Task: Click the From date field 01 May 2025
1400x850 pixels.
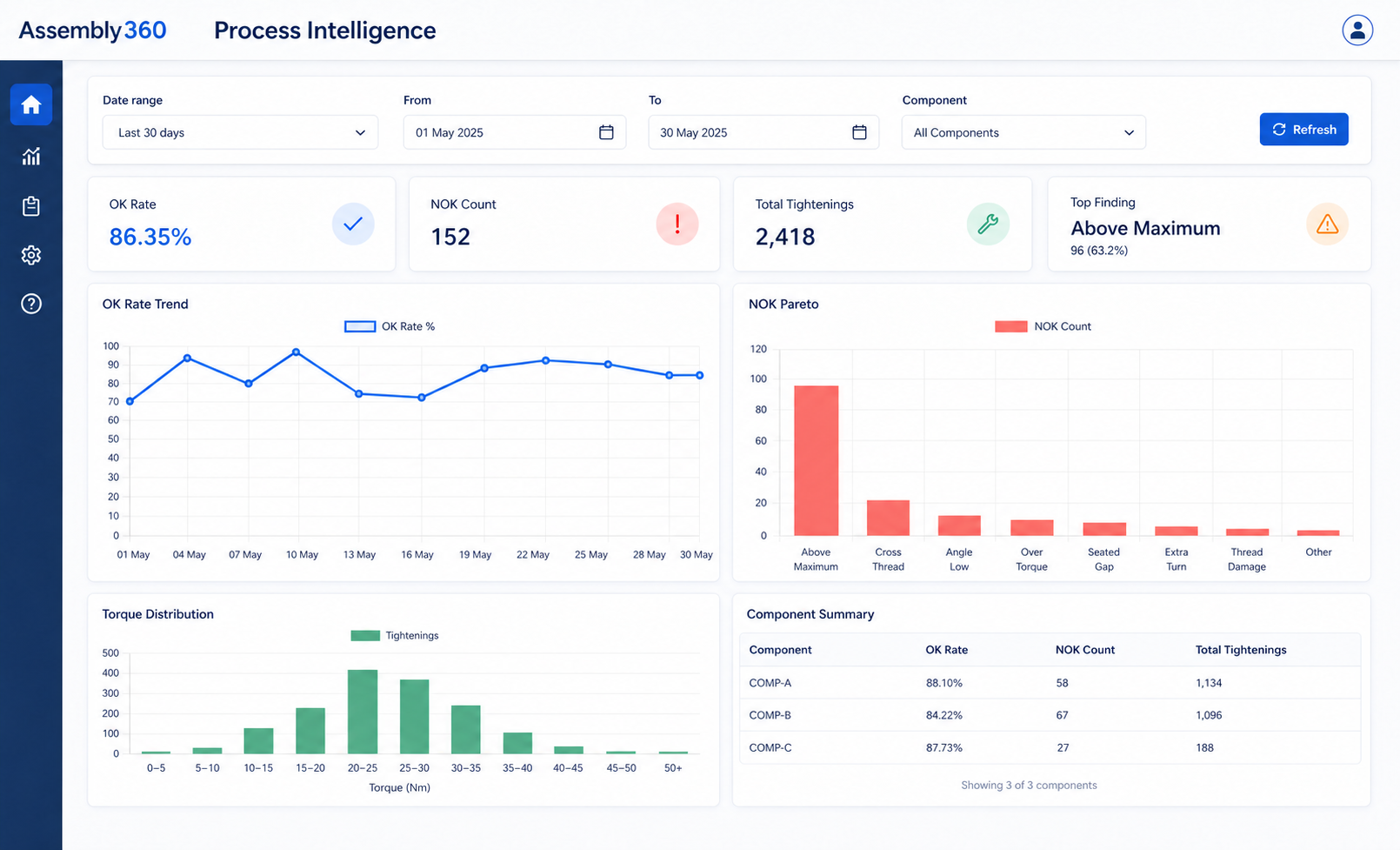Action: pos(515,132)
